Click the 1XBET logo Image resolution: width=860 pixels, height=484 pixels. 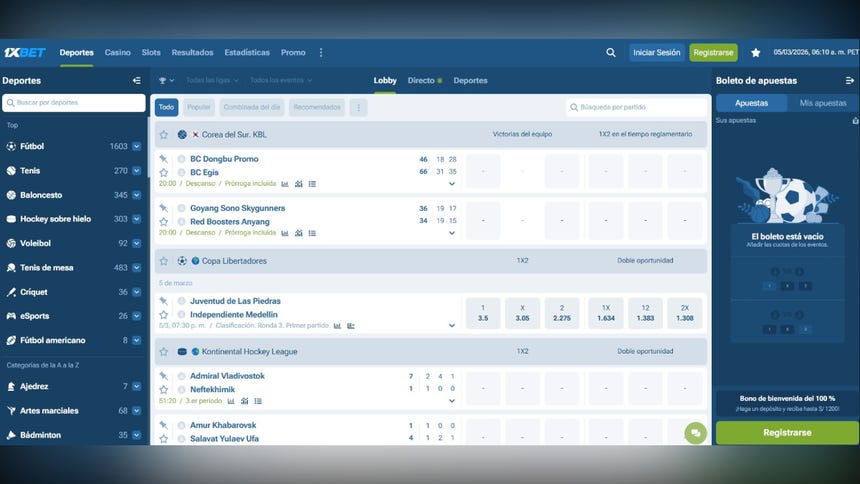[25, 53]
